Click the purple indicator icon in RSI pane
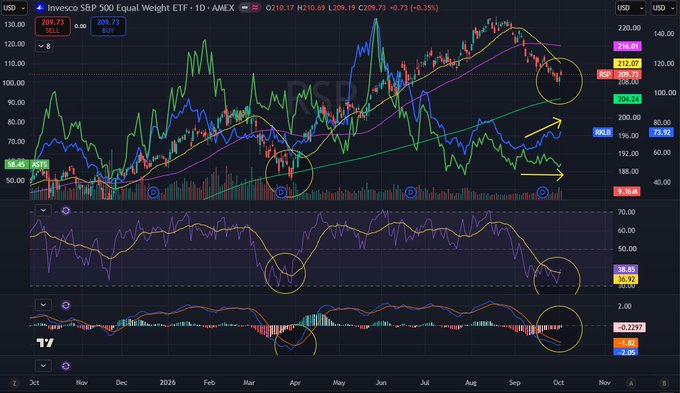 pos(66,211)
